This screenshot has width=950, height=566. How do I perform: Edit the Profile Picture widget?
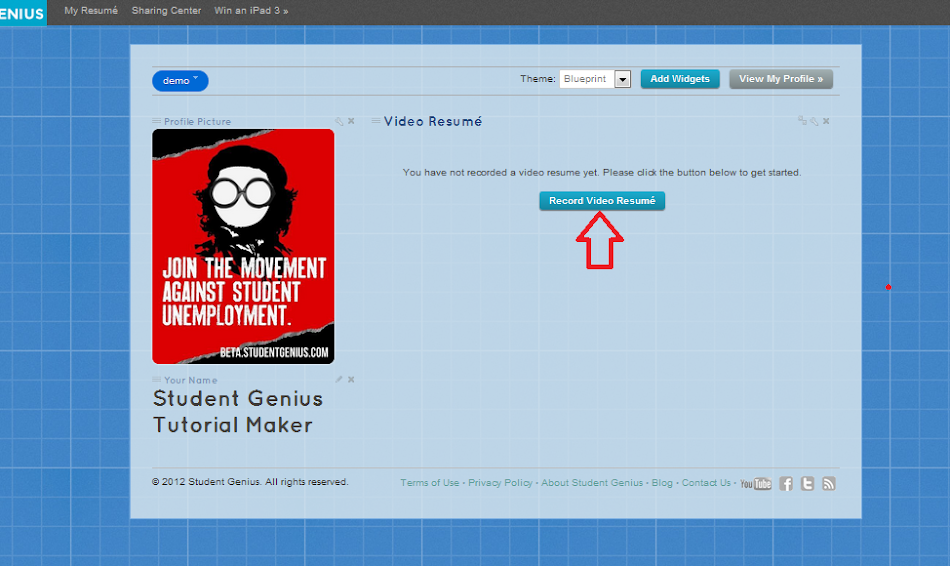click(339, 121)
